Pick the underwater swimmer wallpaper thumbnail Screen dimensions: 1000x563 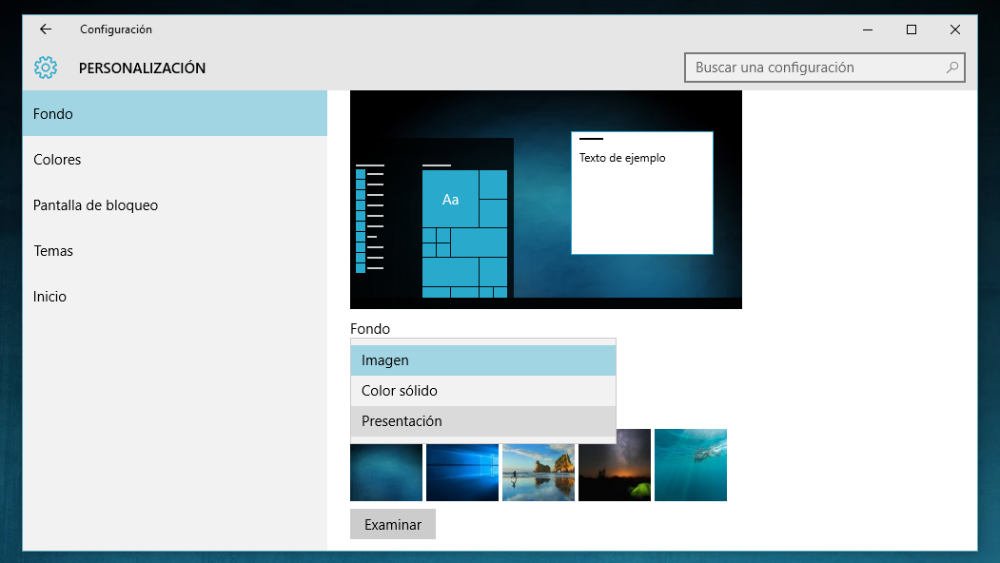pyautogui.click(x=691, y=465)
